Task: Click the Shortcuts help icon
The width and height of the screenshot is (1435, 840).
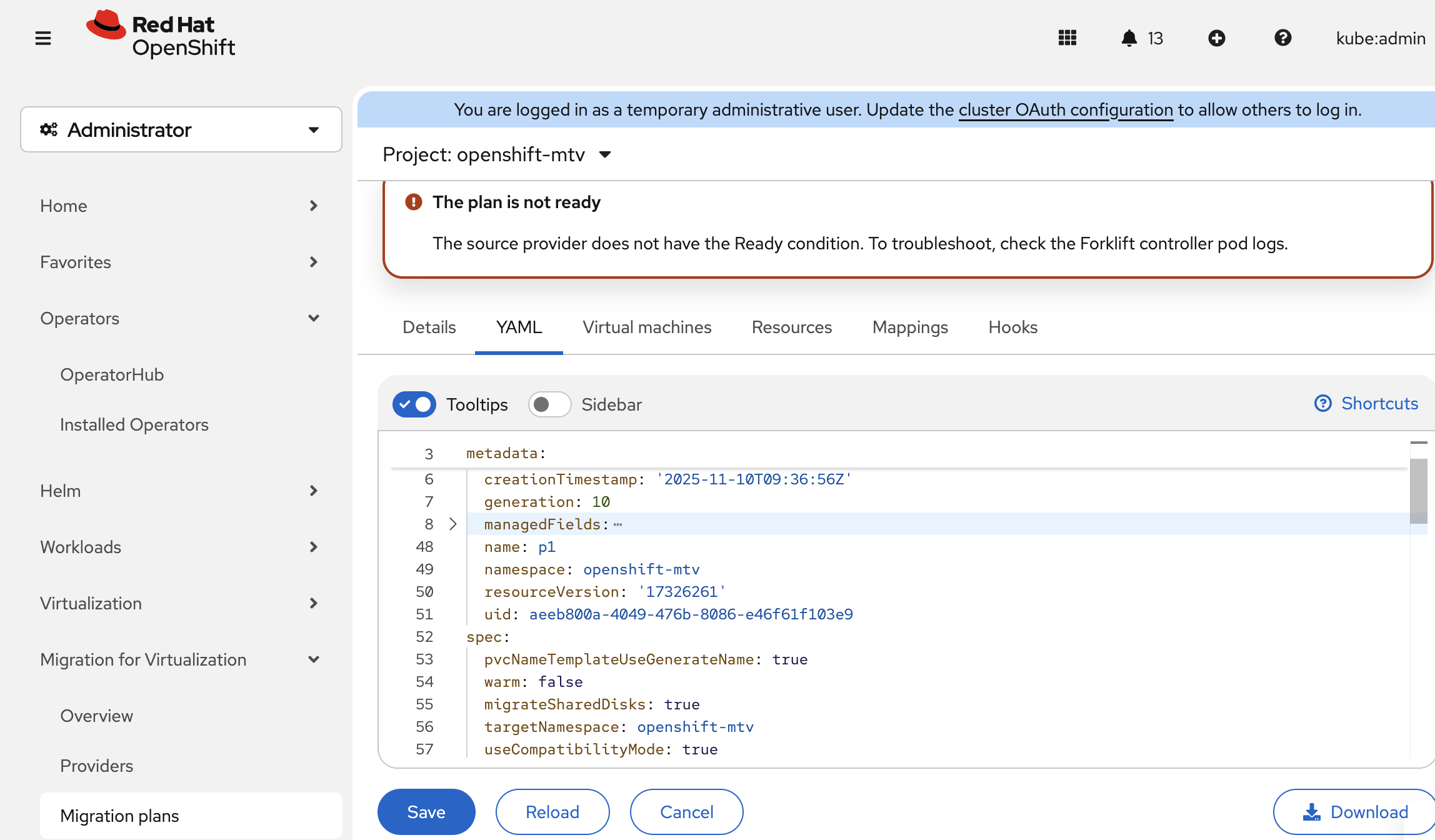Action: (x=1322, y=404)
